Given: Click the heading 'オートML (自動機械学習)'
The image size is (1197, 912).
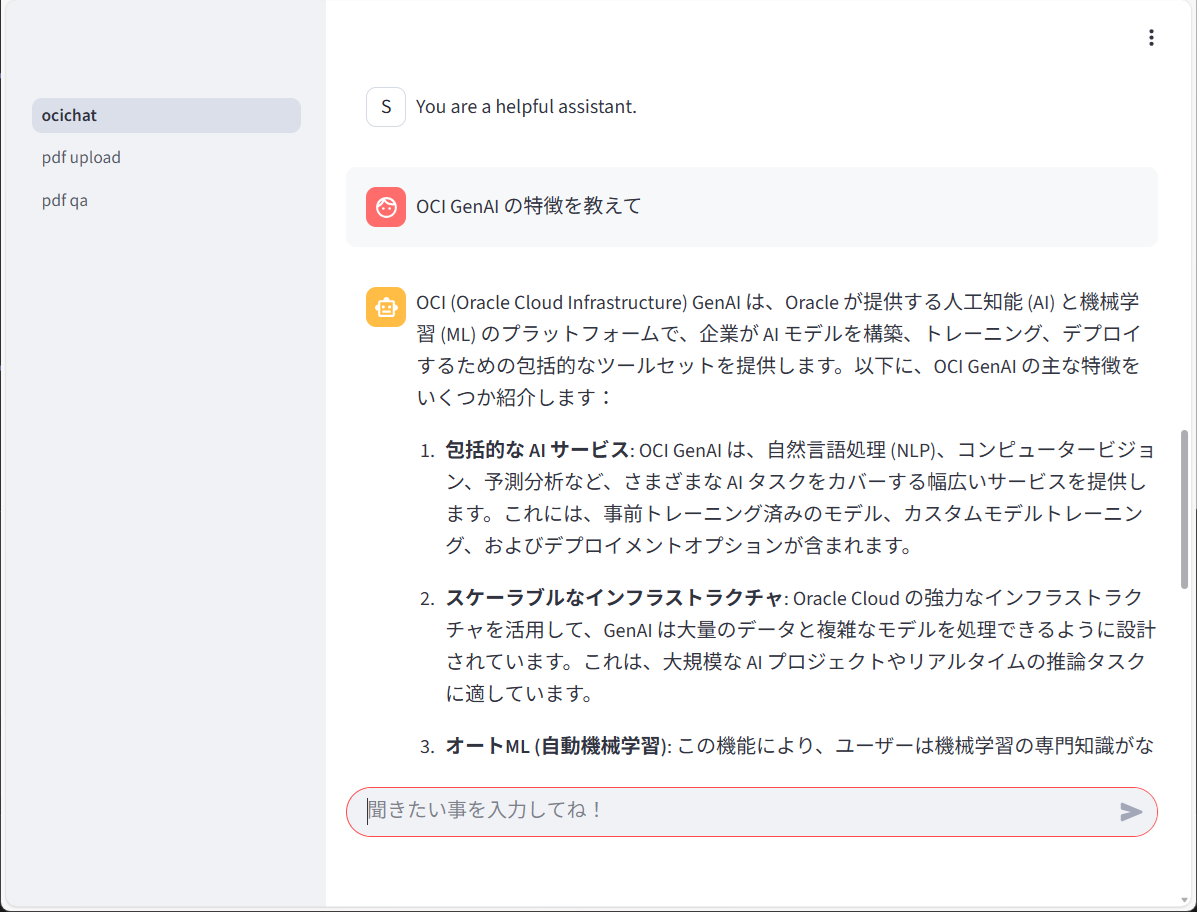Looking at the screenshot, I should click(x=557, y=746).
